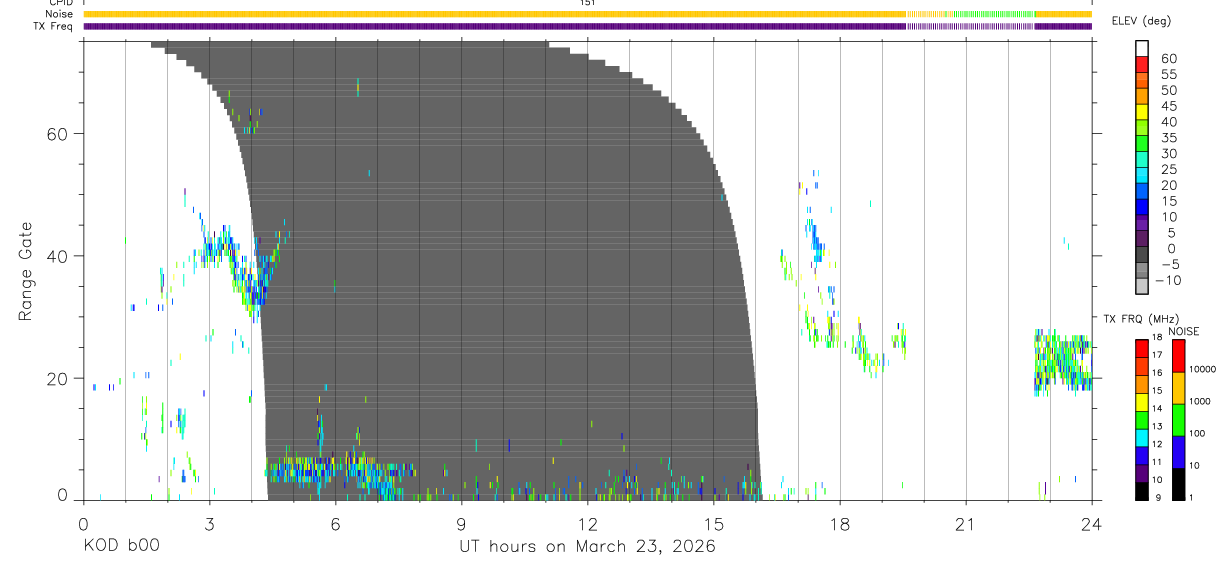Image resolution: width=1228 pixels, height=567 pixels.
Task: Click the "KOD b00" radar beam label
Action: [x=122, y=547]
